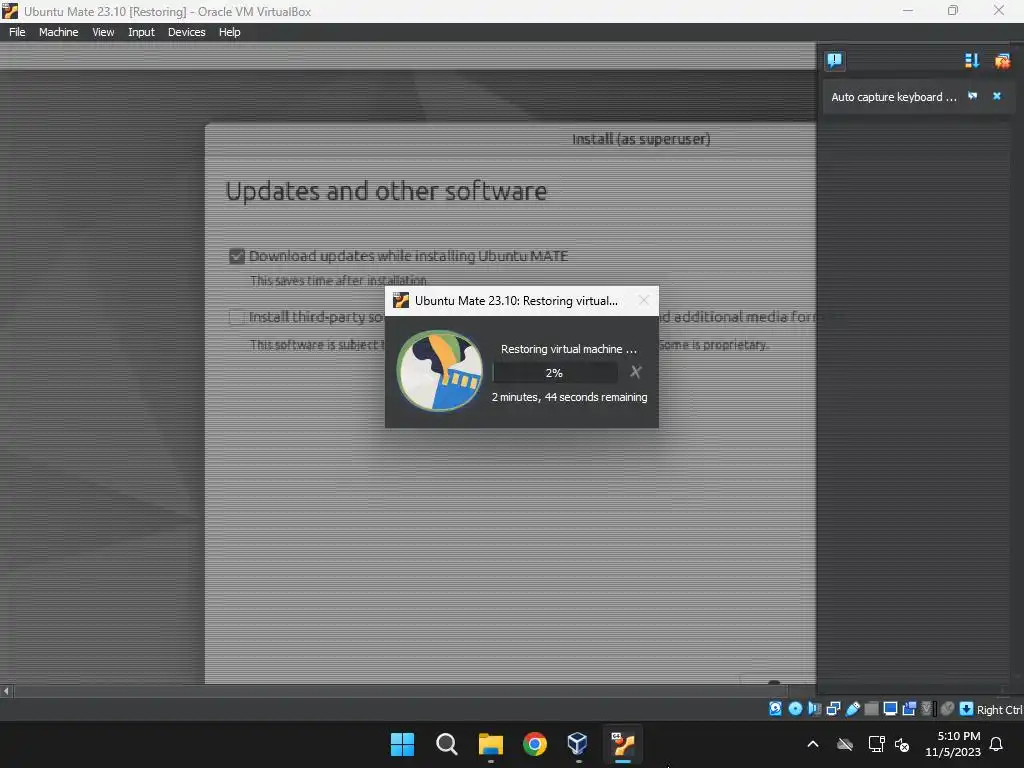This screenshot has width=1024, height=768.
Task: Open Google Chrome from taskbar
Action: tap(534, 744)
